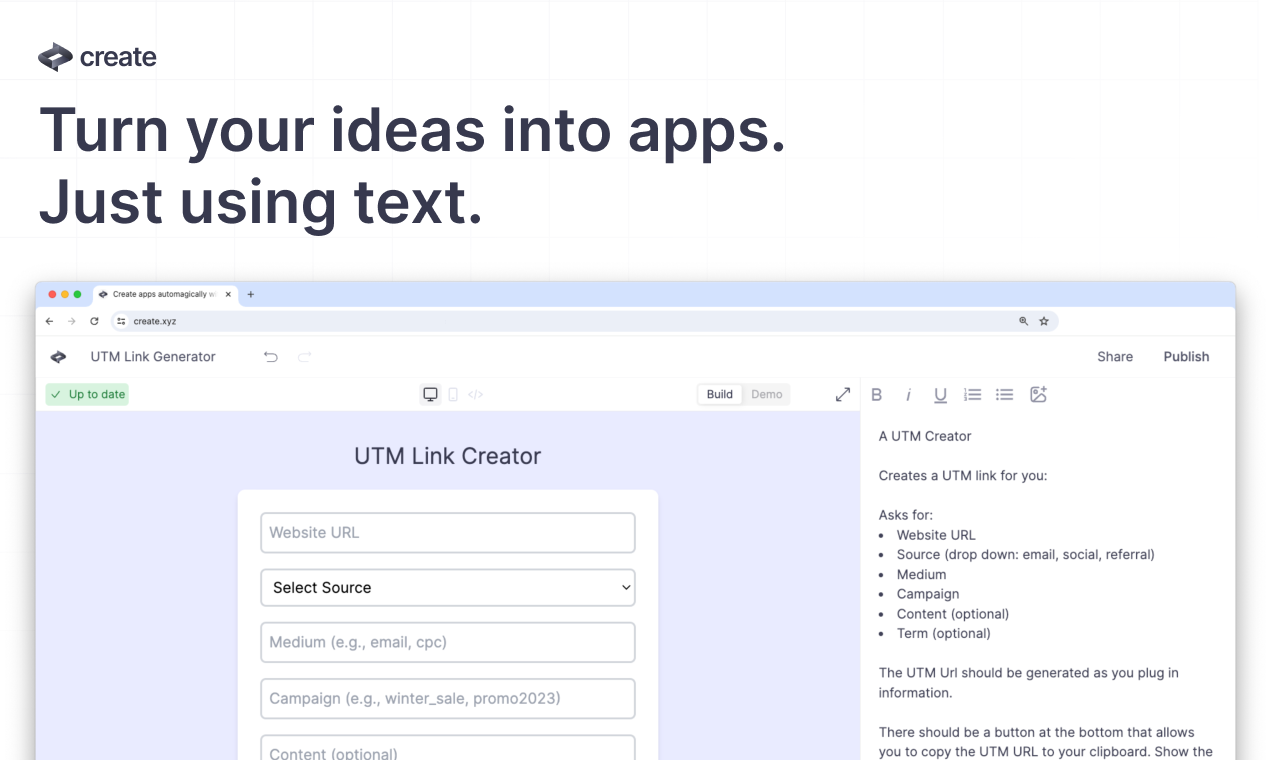Switch to Demo mode
This screenshot has height=760, width=1270.
[x=766, y=394]
